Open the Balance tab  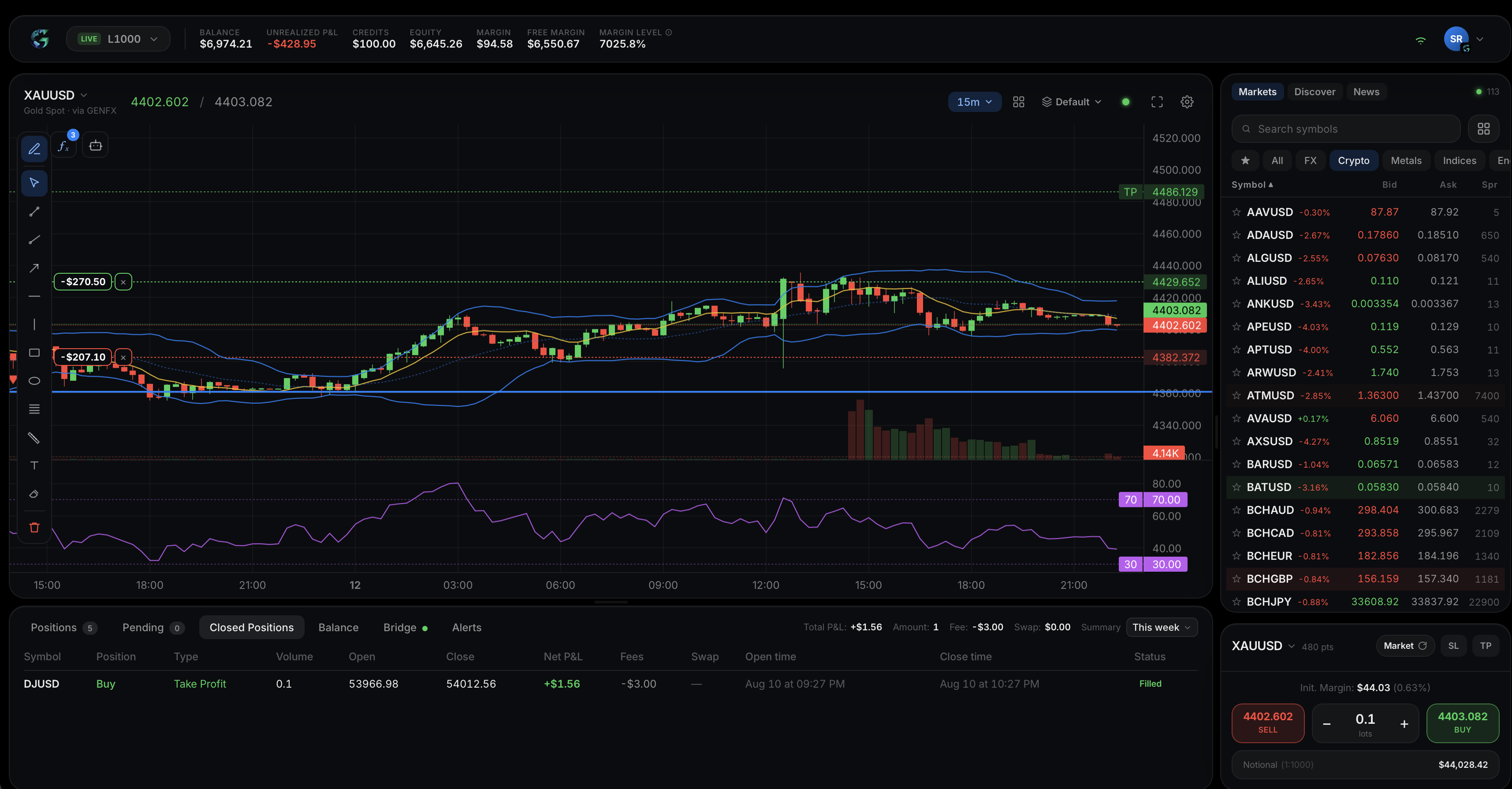338,628
